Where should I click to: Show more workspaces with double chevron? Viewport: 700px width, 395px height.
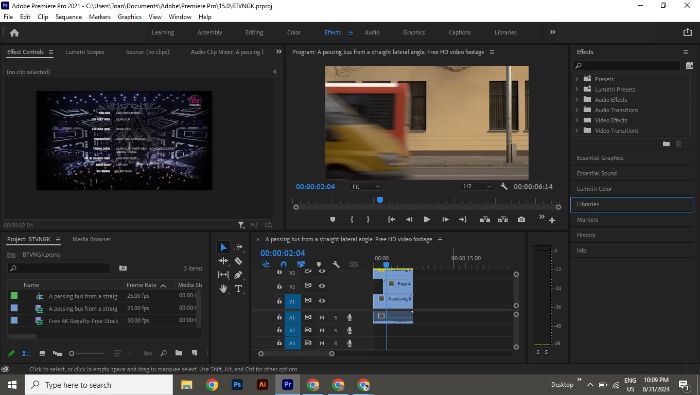tap(553, 32)
